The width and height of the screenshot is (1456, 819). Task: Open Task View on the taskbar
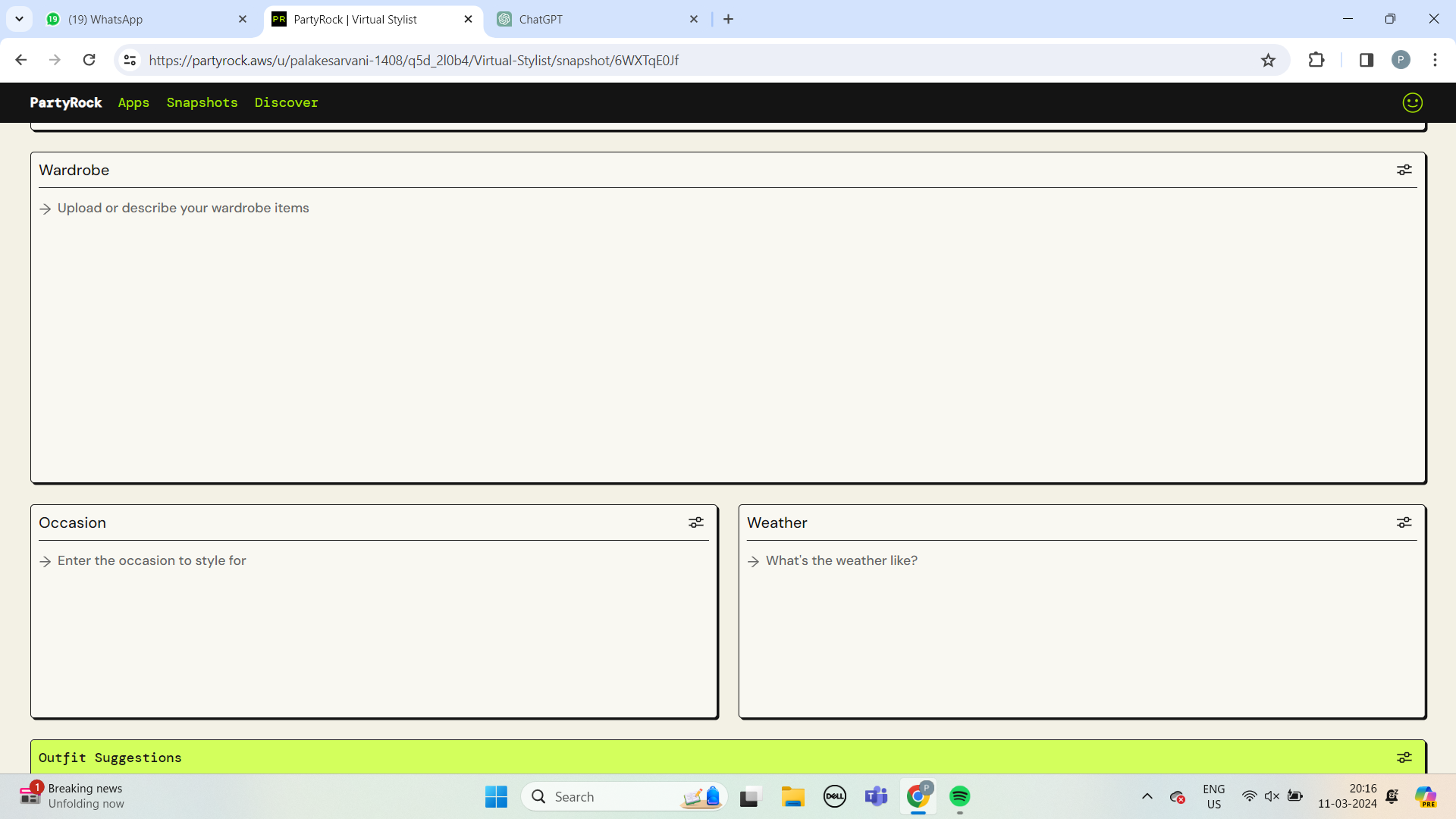tap(749, 797)
